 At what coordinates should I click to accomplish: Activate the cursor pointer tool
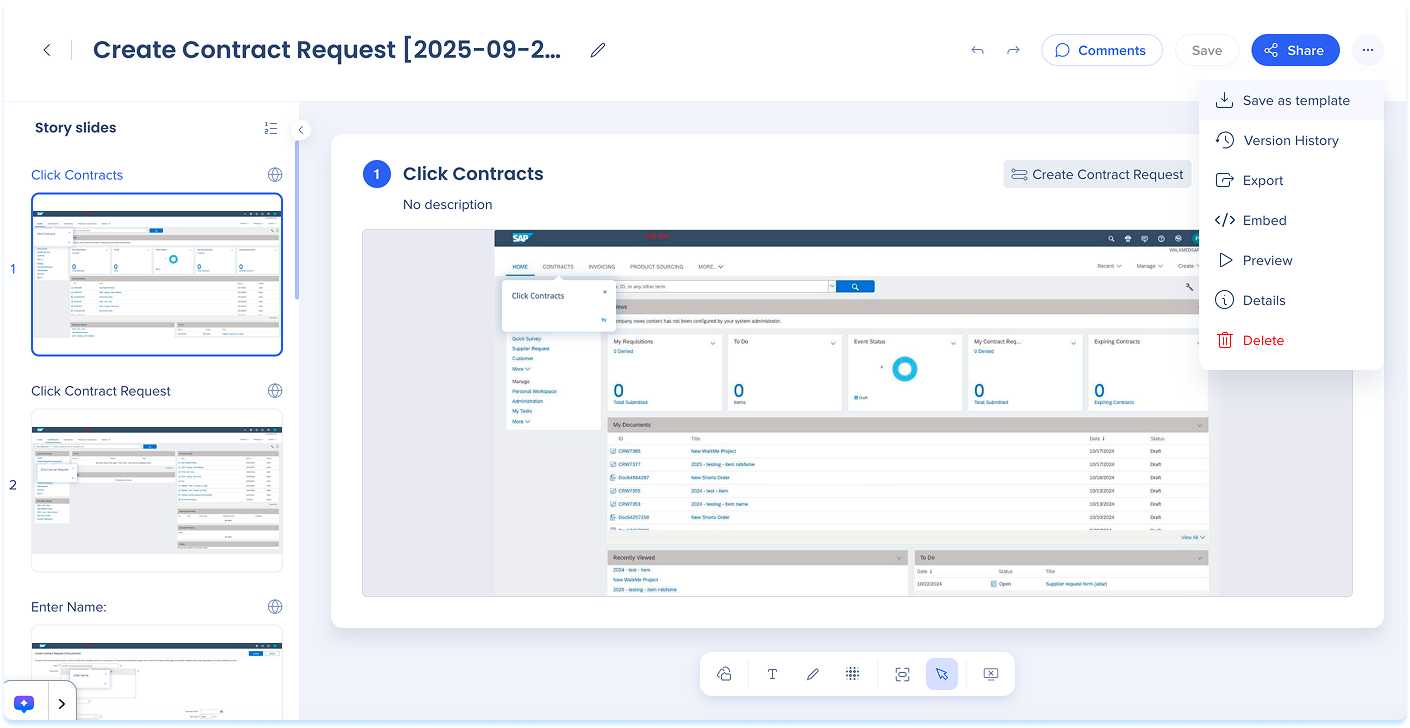tap(941, 674)
